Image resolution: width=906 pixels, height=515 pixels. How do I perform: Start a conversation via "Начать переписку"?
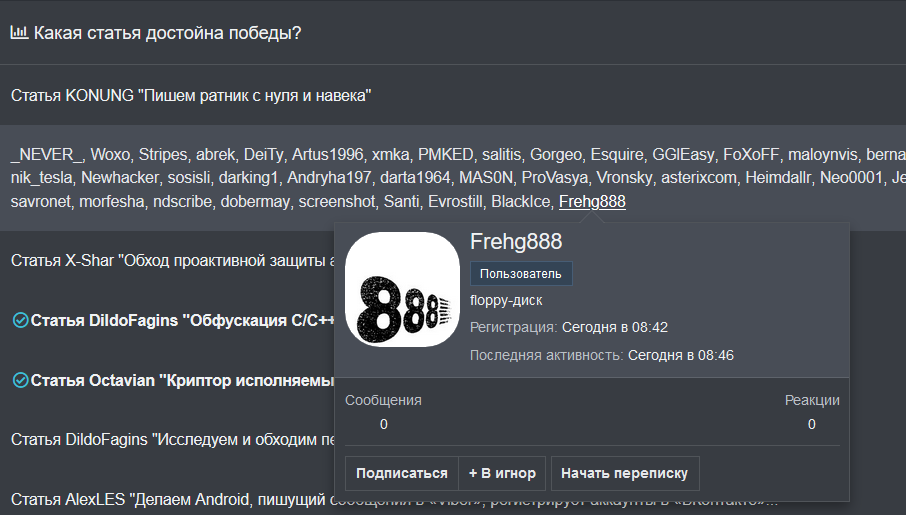click(x=625, y=473)
